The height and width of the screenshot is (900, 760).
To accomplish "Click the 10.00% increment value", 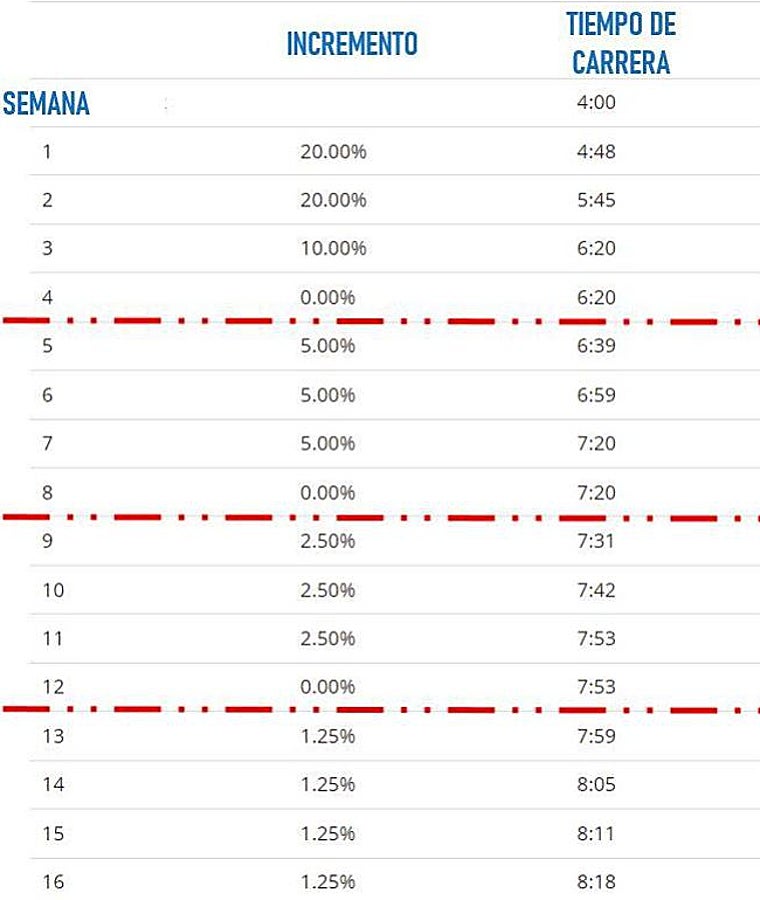I will coord(333,249).
